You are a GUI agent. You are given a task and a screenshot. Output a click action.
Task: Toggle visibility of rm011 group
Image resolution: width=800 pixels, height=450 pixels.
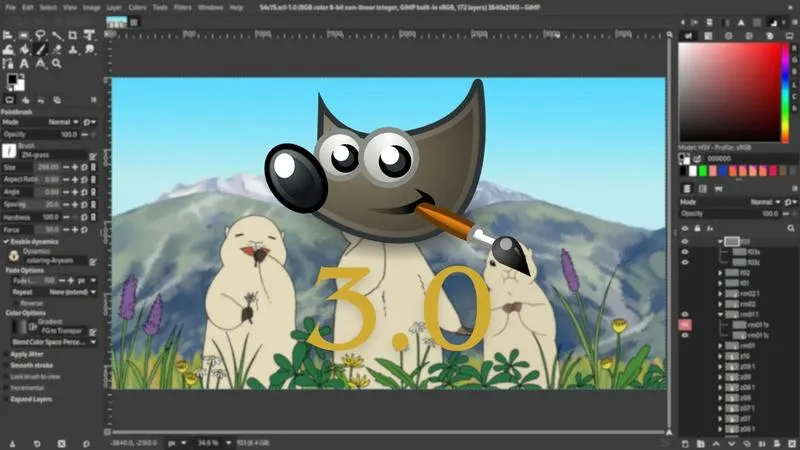click(685, 314)
